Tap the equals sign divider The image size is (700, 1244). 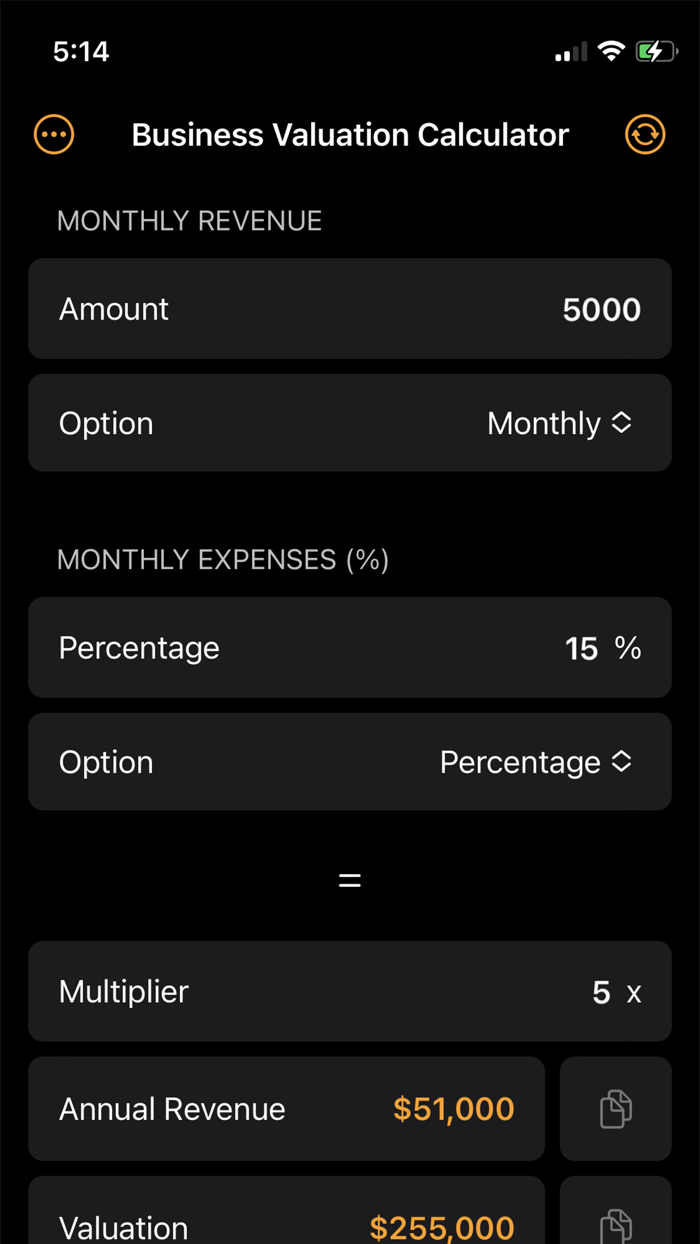click(x=350, y=879)
